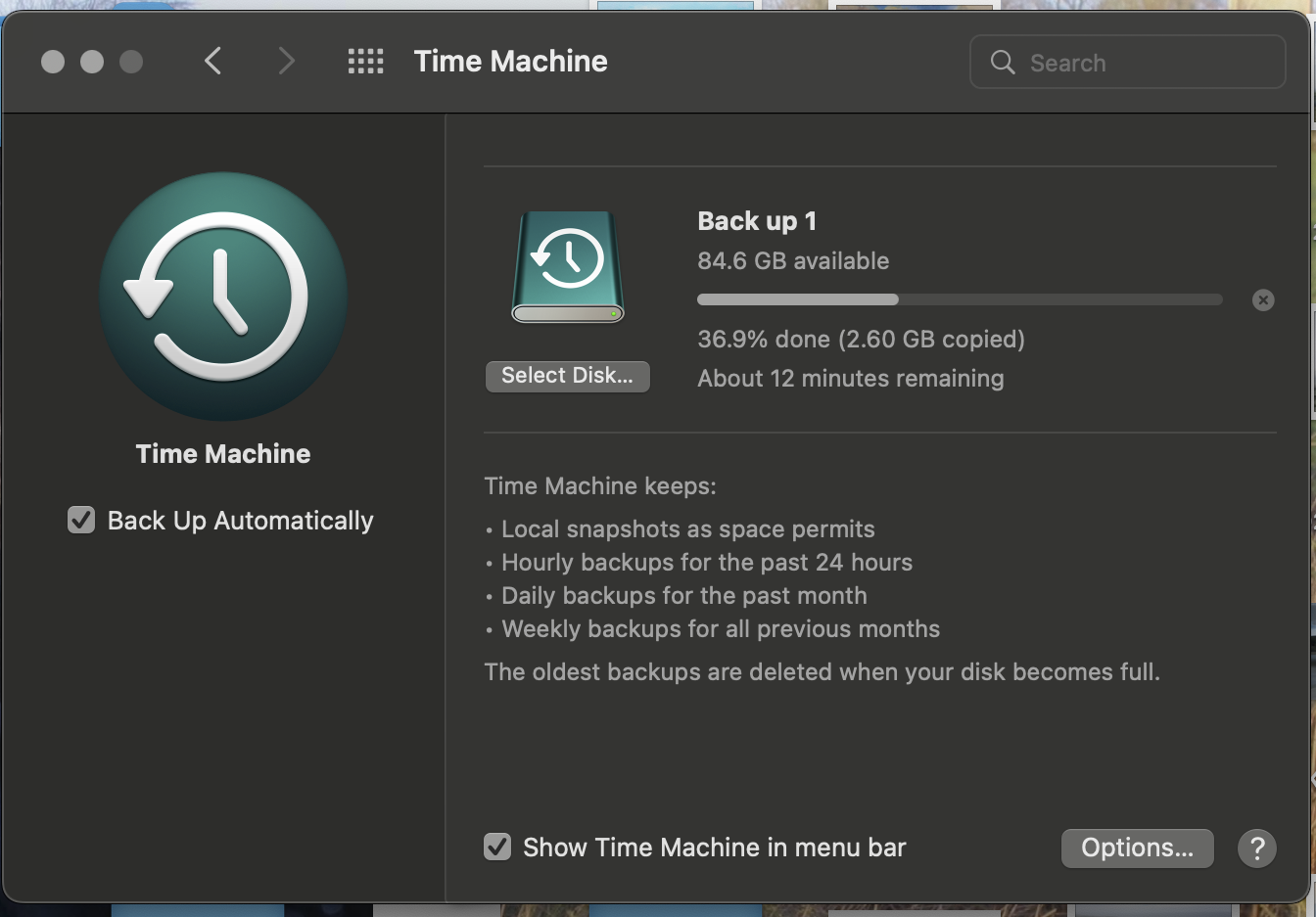Click into the Search field
The width and height of the screenshot is (1316, 917).
pyautogui.click(x=1128, y=63)
